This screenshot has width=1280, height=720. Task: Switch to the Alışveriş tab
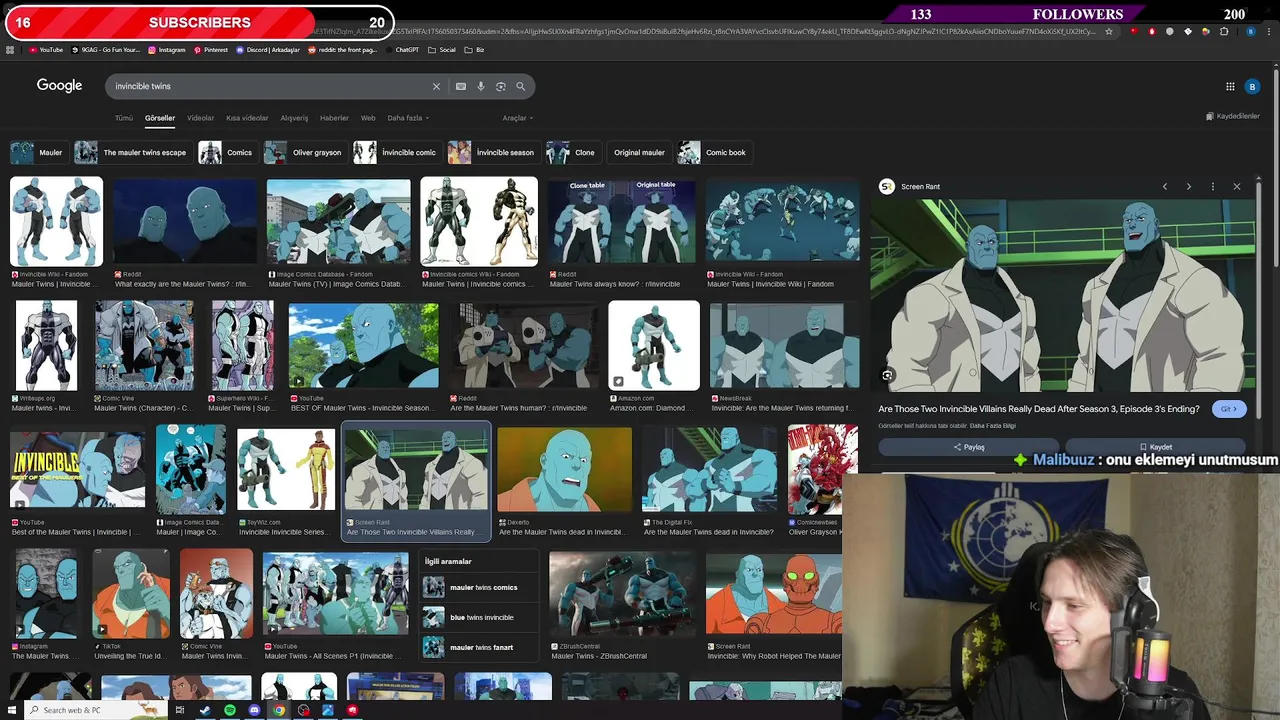point(294,118)
